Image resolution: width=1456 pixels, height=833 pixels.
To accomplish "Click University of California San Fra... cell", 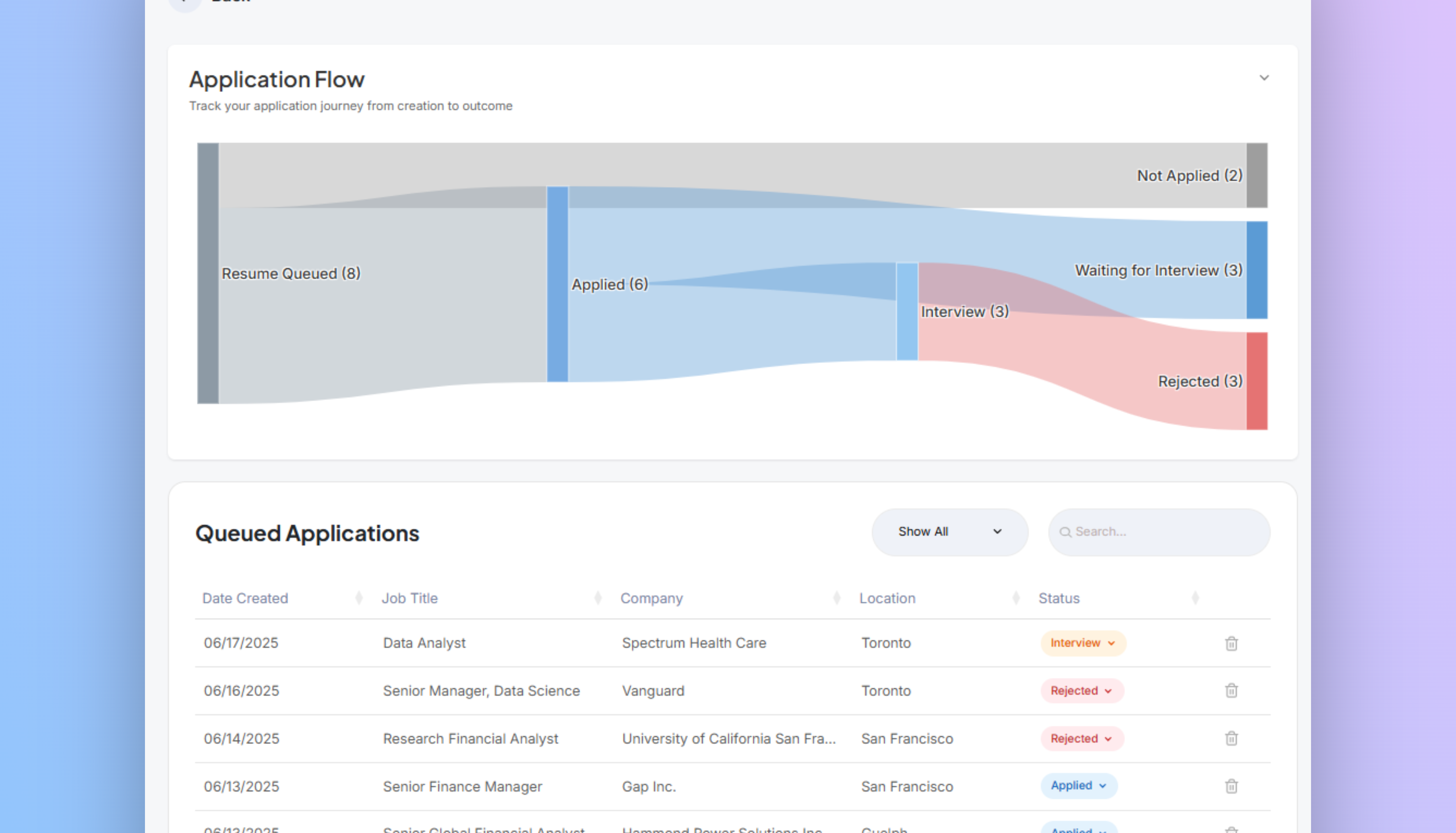I will pyautogui.click(x=729, y=739).
